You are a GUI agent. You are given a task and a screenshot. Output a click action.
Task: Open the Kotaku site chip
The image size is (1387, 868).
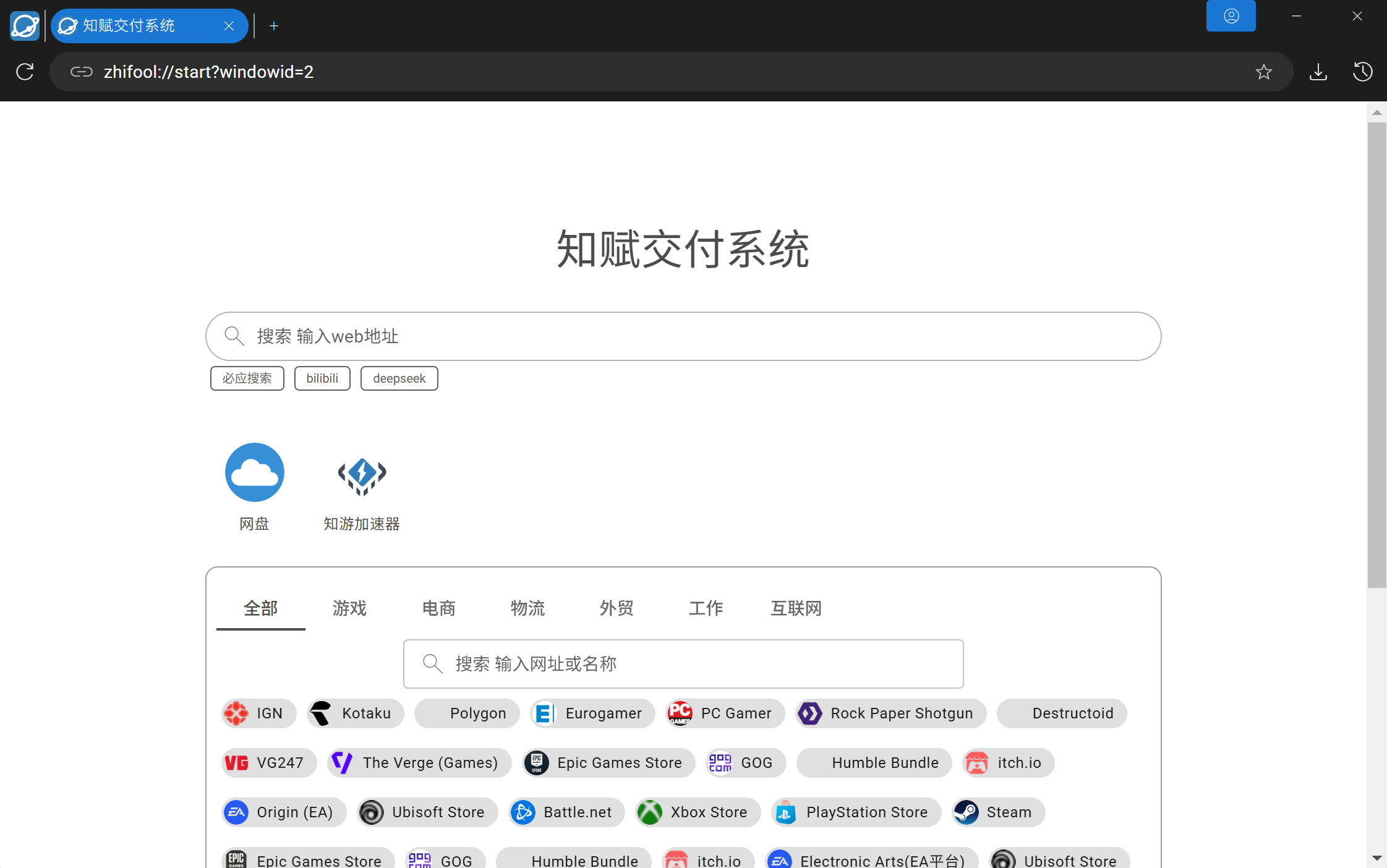(356, 713)
